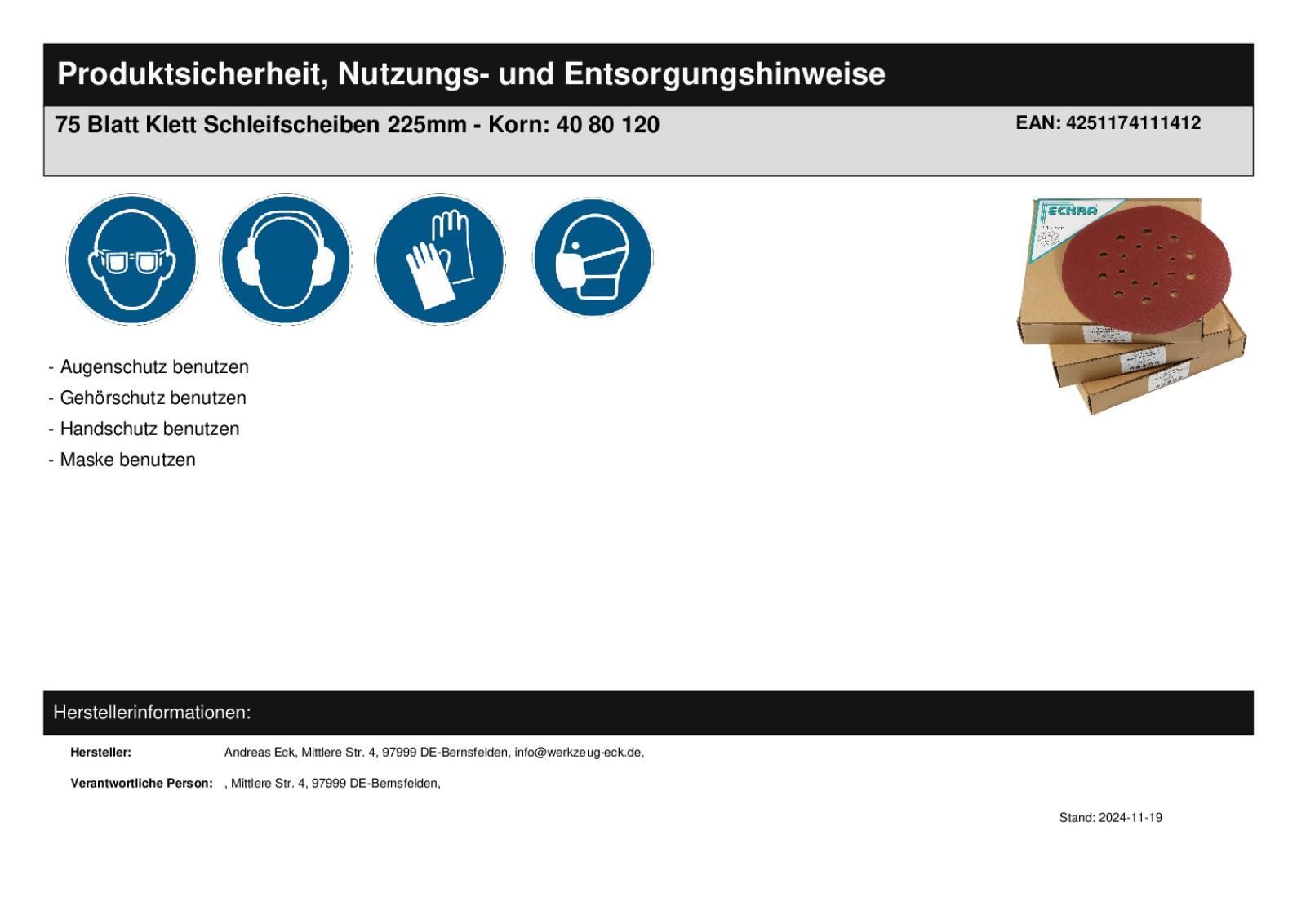Viewport: 1306px width, 924px height.
Task: Click the bold 'Hersteller:' label
Action: (x=100, y=753)
